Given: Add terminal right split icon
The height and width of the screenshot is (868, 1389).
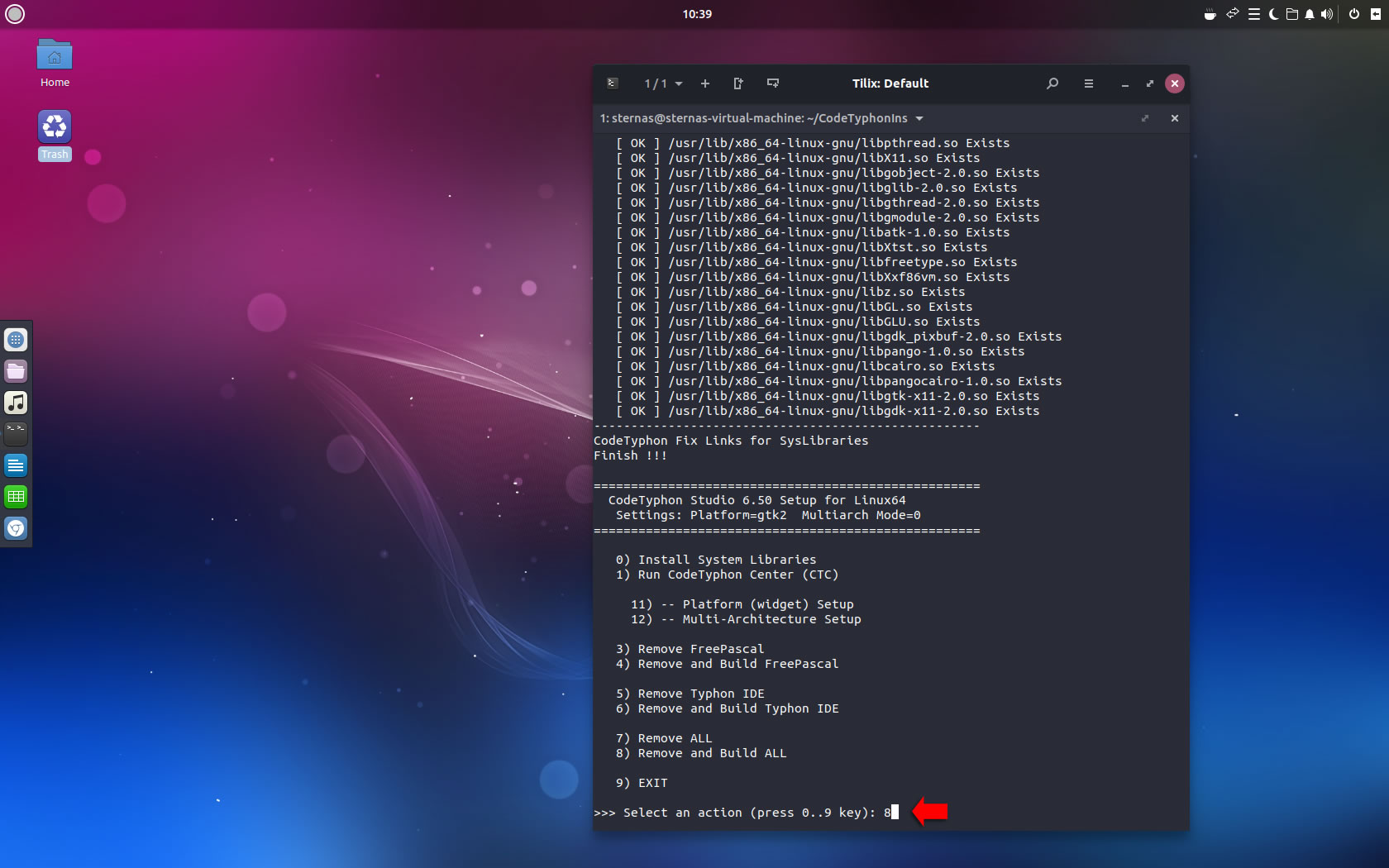Looking at the screenshot, I should 738,83.
